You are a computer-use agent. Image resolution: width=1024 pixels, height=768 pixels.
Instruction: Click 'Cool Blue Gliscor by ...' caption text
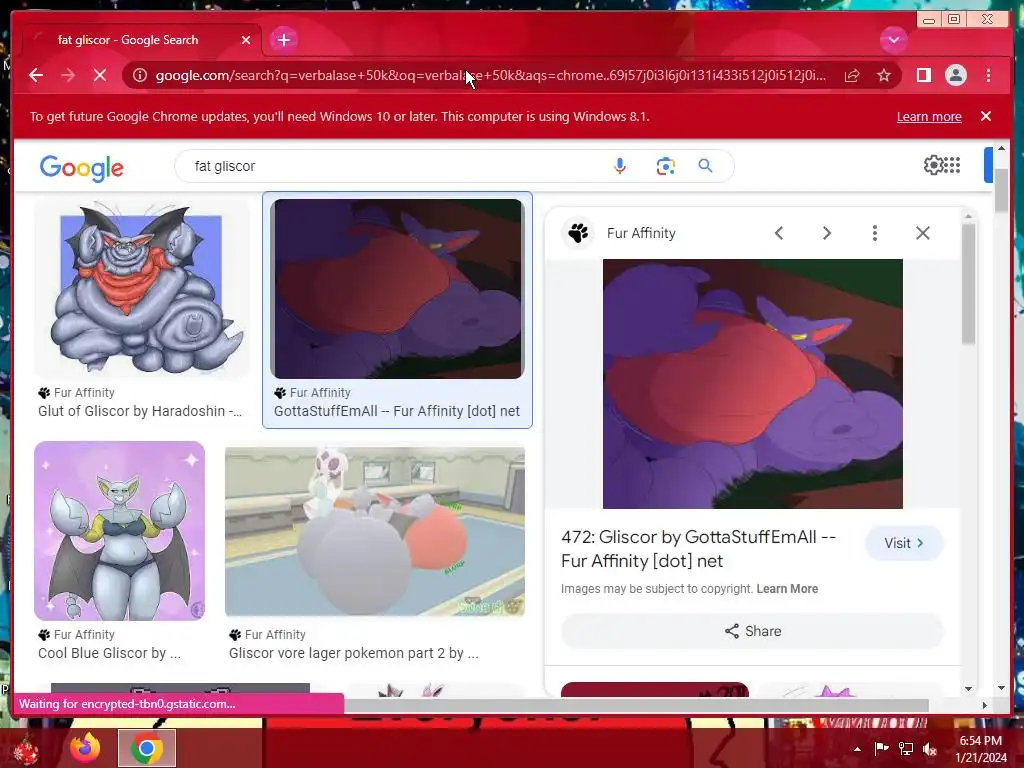coord(110,652)
